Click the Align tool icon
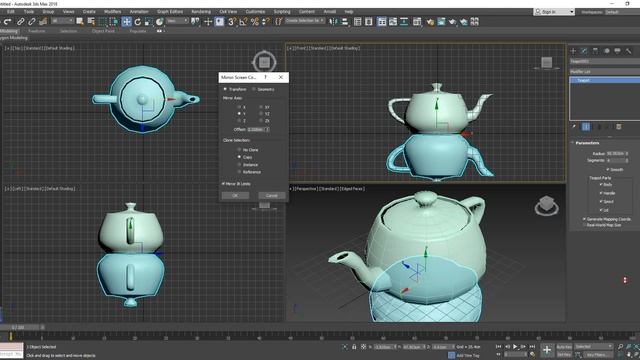This screenshot has height=360, width=640. pos(344,22)
